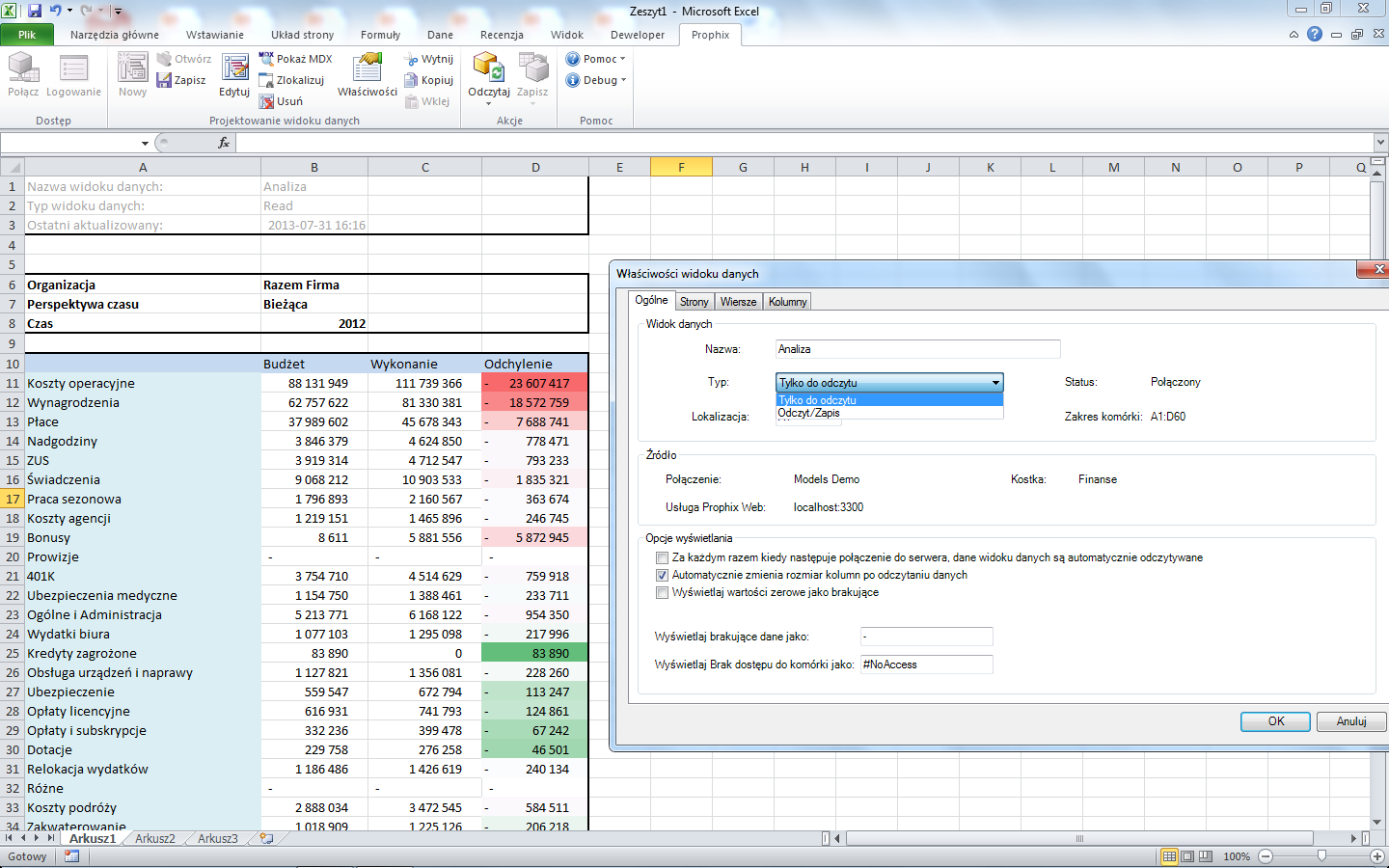Minimize the ribbon with the arrow icon
Screen dimensions: 1389x868
click(1294, 34)
